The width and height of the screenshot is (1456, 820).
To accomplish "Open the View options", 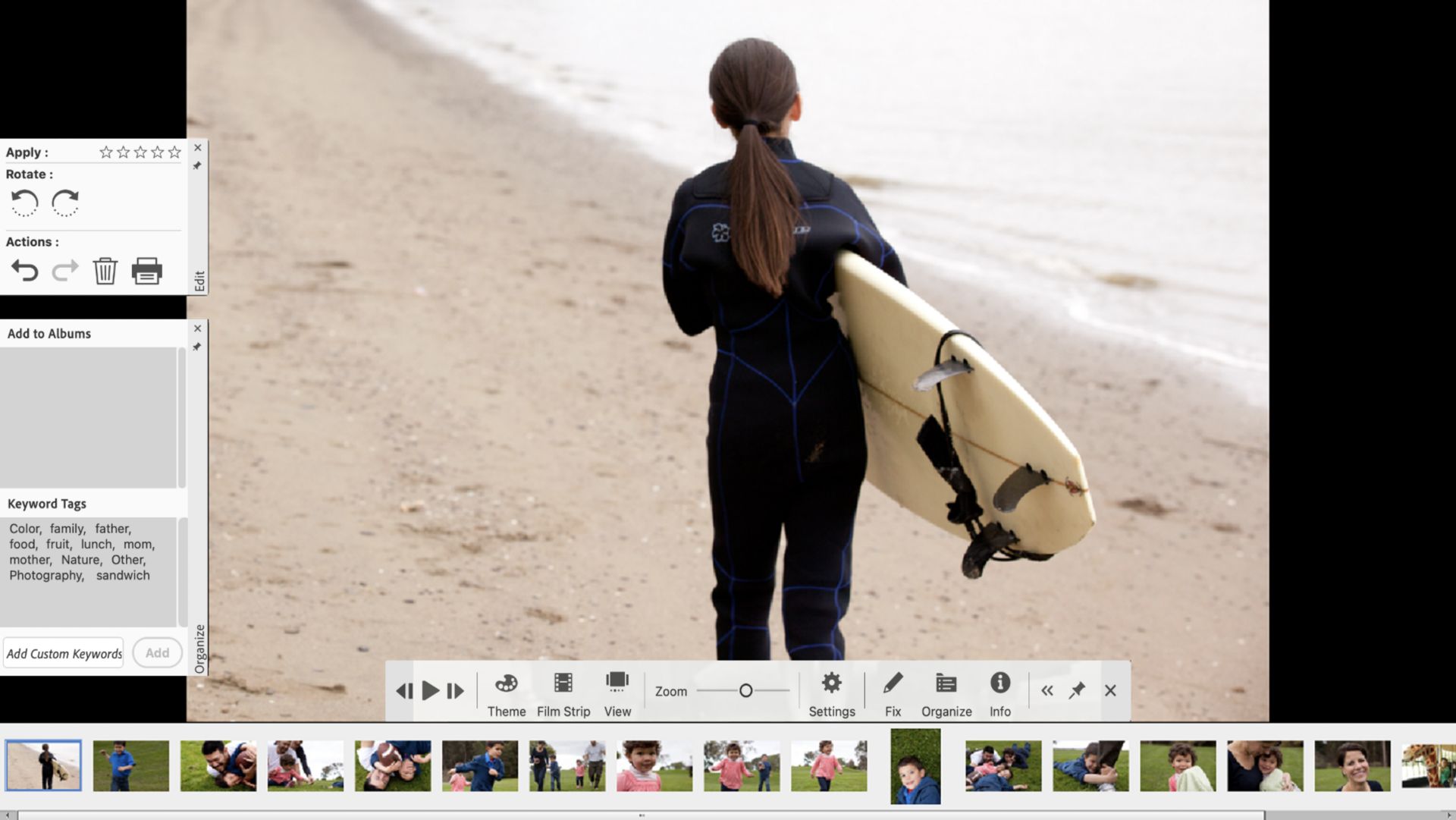I will pyautogui.click(x=617, y=693).
